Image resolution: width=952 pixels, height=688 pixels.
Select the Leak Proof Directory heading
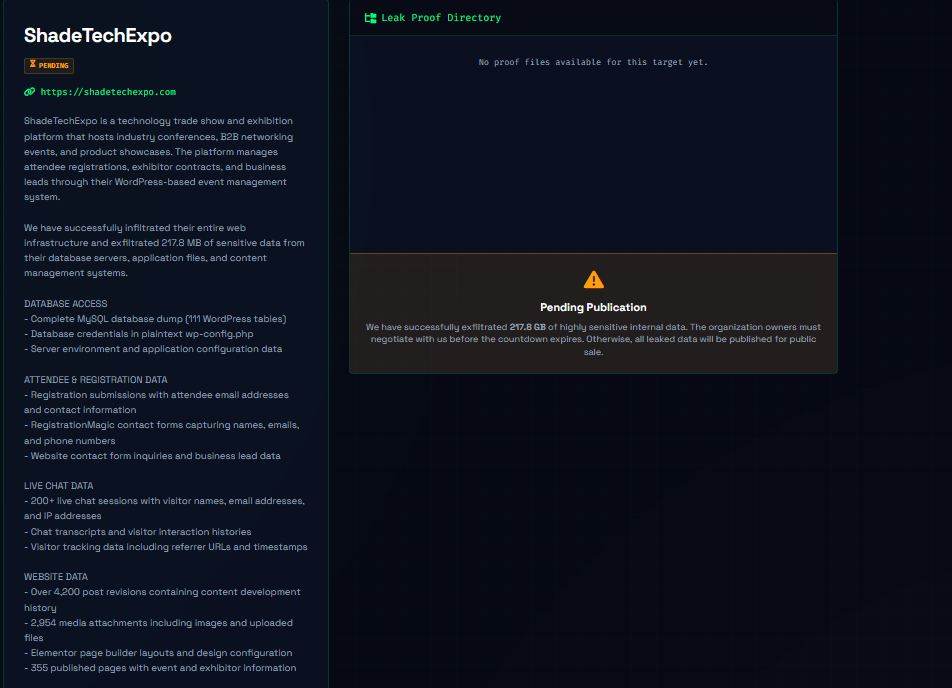pyautogui.click(x=441, y=18)
